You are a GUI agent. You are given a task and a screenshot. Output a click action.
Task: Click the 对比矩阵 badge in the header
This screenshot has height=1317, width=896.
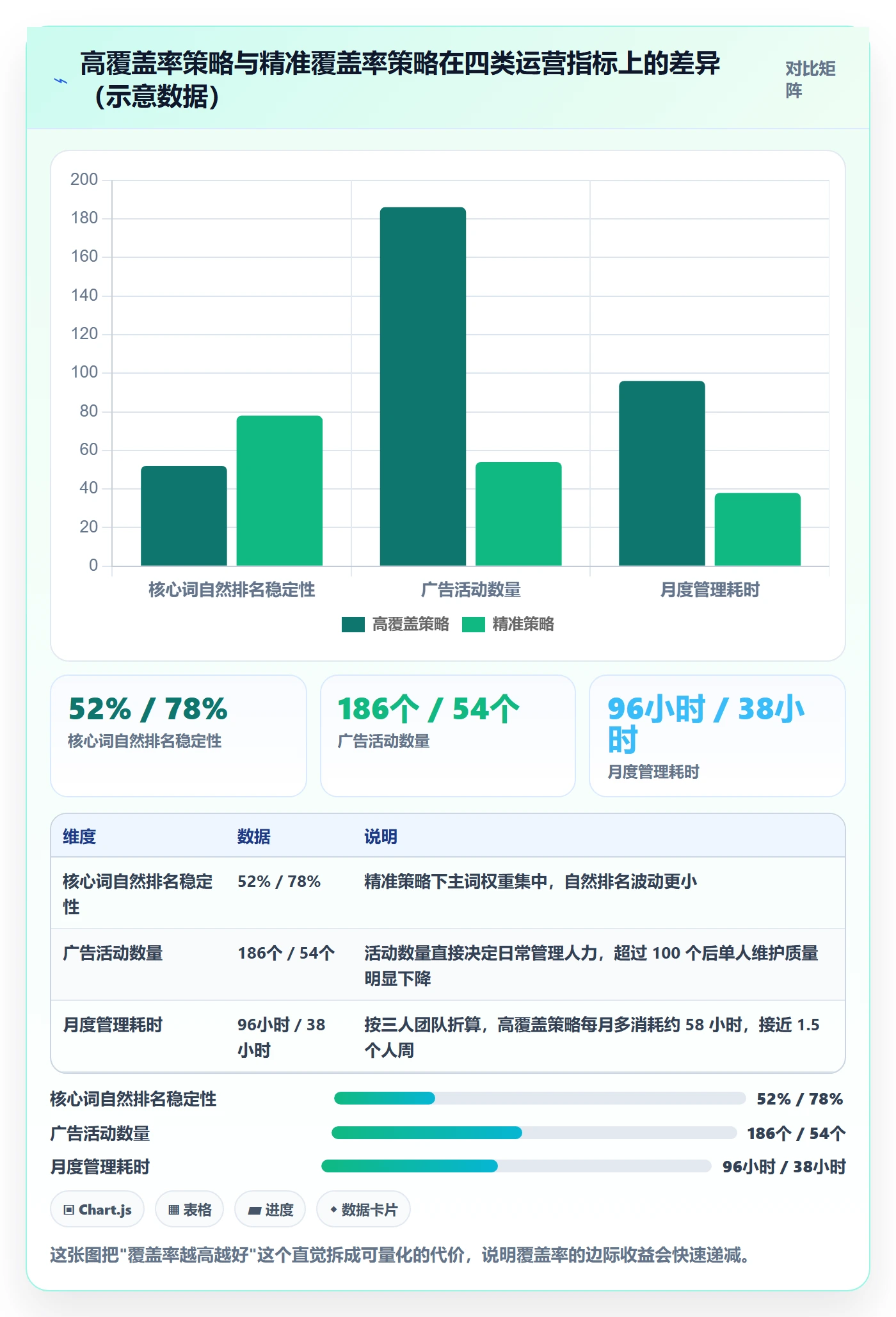coord(810,80)
